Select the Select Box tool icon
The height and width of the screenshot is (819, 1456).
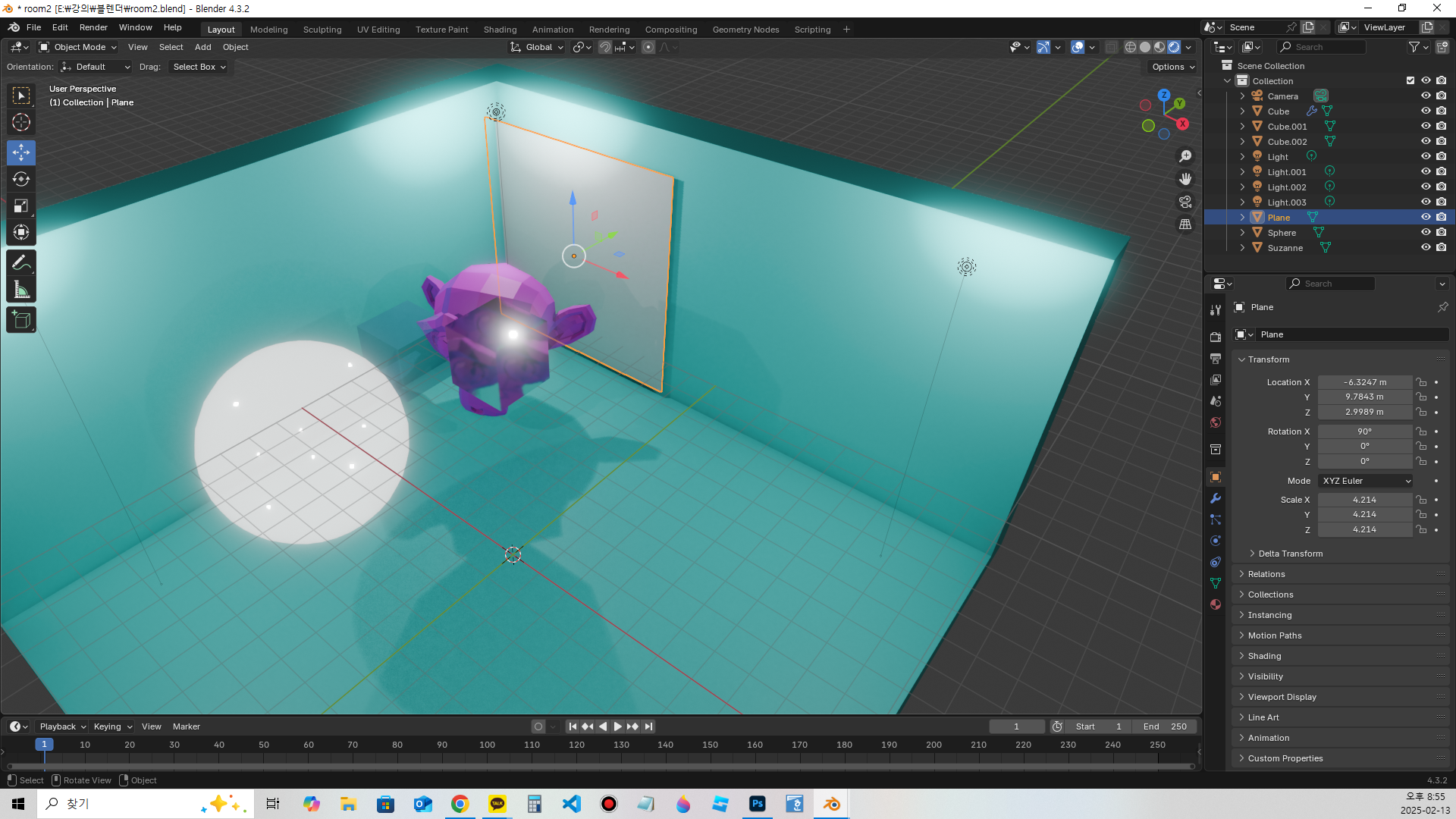(x=21, y=96)
